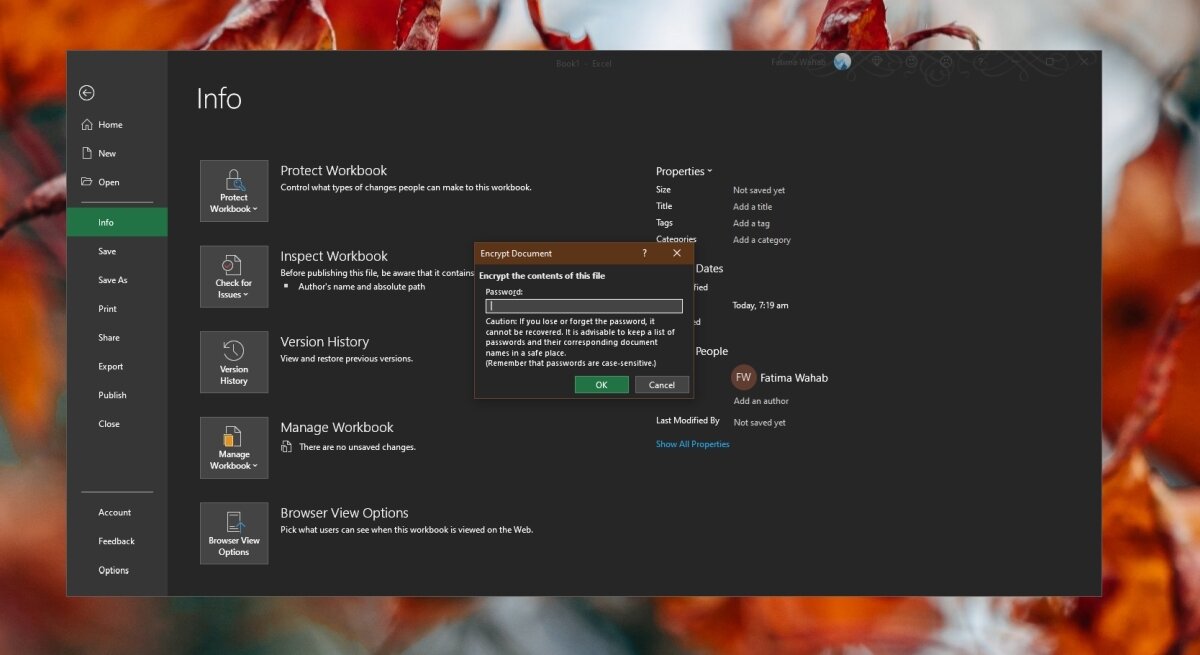This screenshot has width=1200, height=655.
Task: Open the Home page icon
Action: tap(87, 125)
